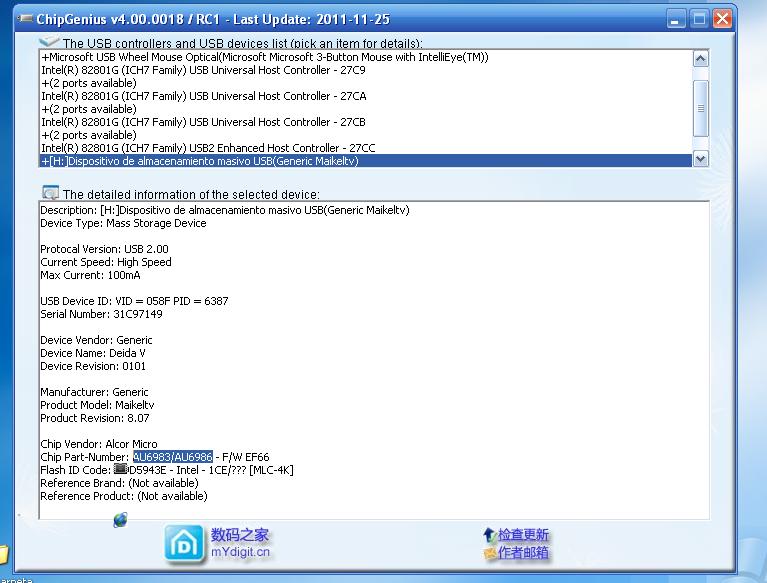The height and width of the screenshot is (583, 767).
Task: Click 'Current Speed: High Speed' line
Action: 106,262
